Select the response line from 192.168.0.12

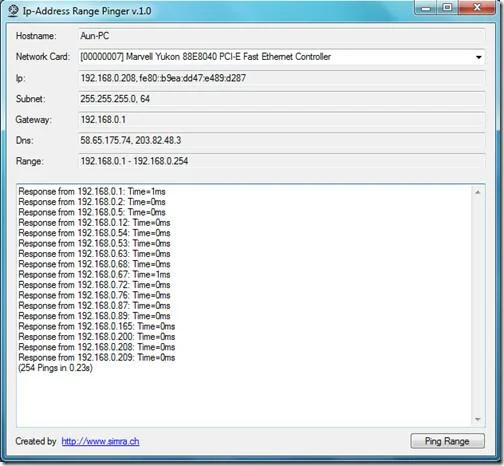point(94,223)
